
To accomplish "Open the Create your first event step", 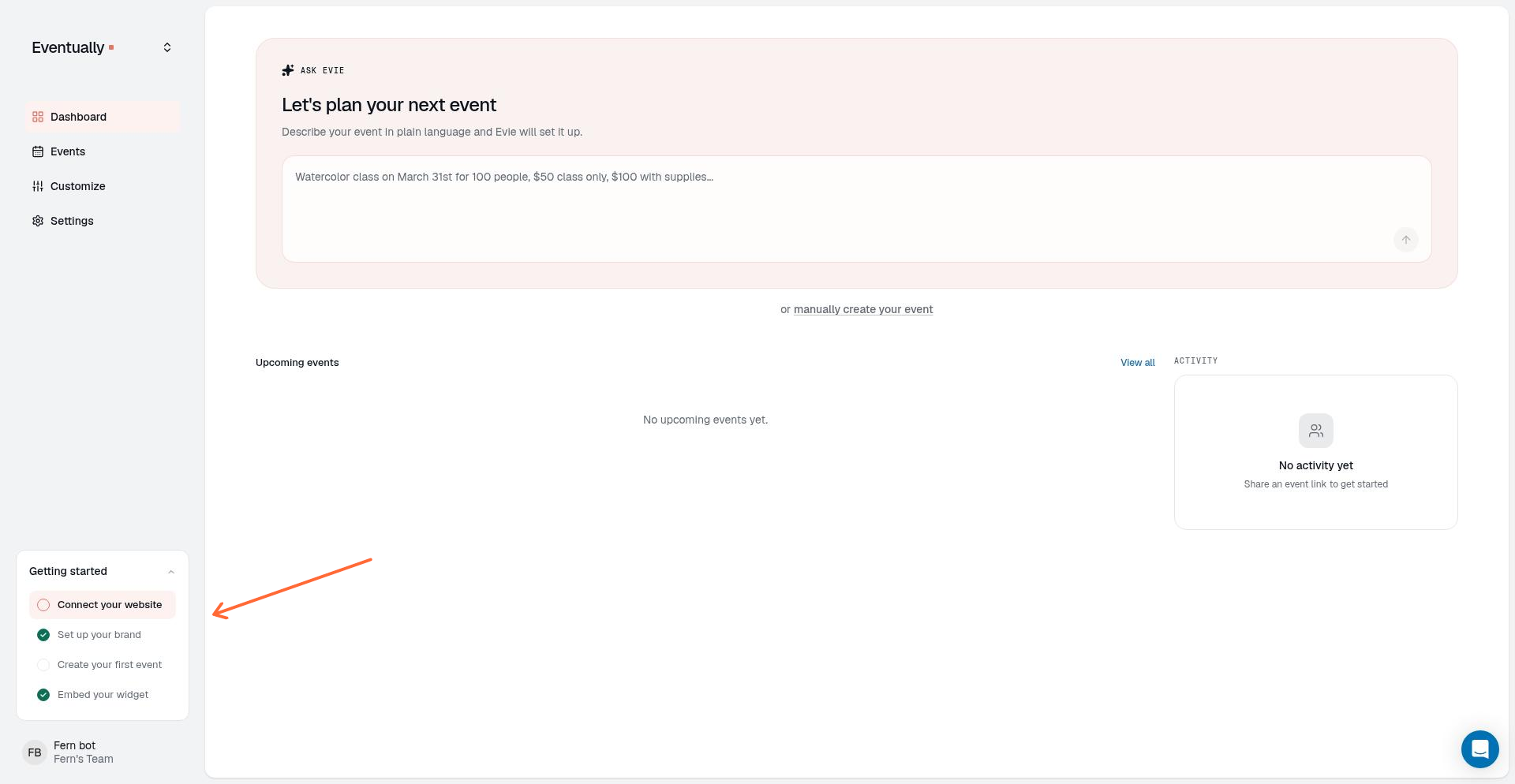I will click(103, 665).
